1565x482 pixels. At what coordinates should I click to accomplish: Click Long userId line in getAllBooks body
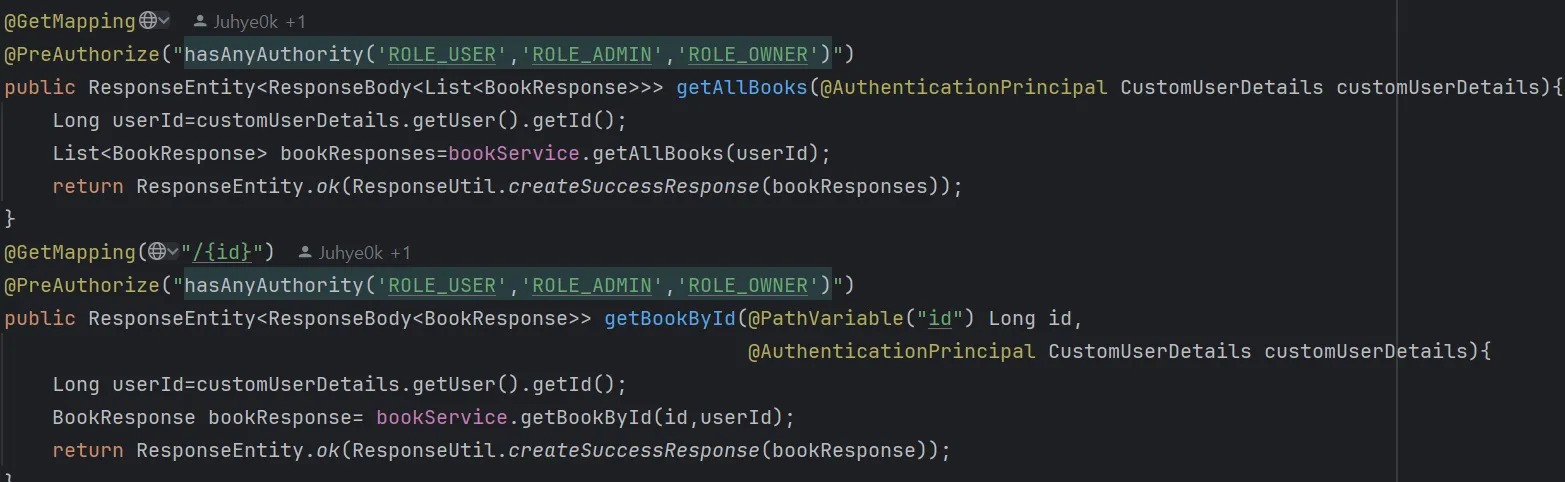[339, 120]
